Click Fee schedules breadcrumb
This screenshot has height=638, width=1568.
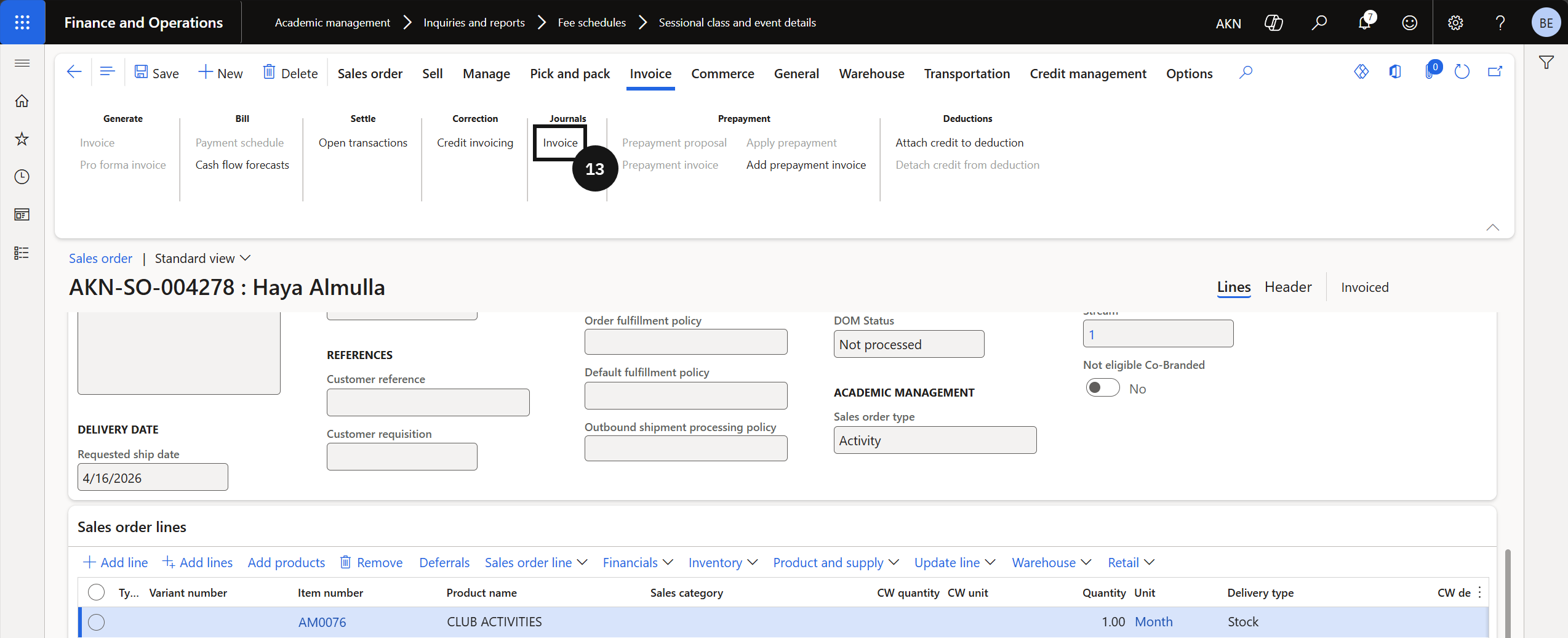pos(591,23)
